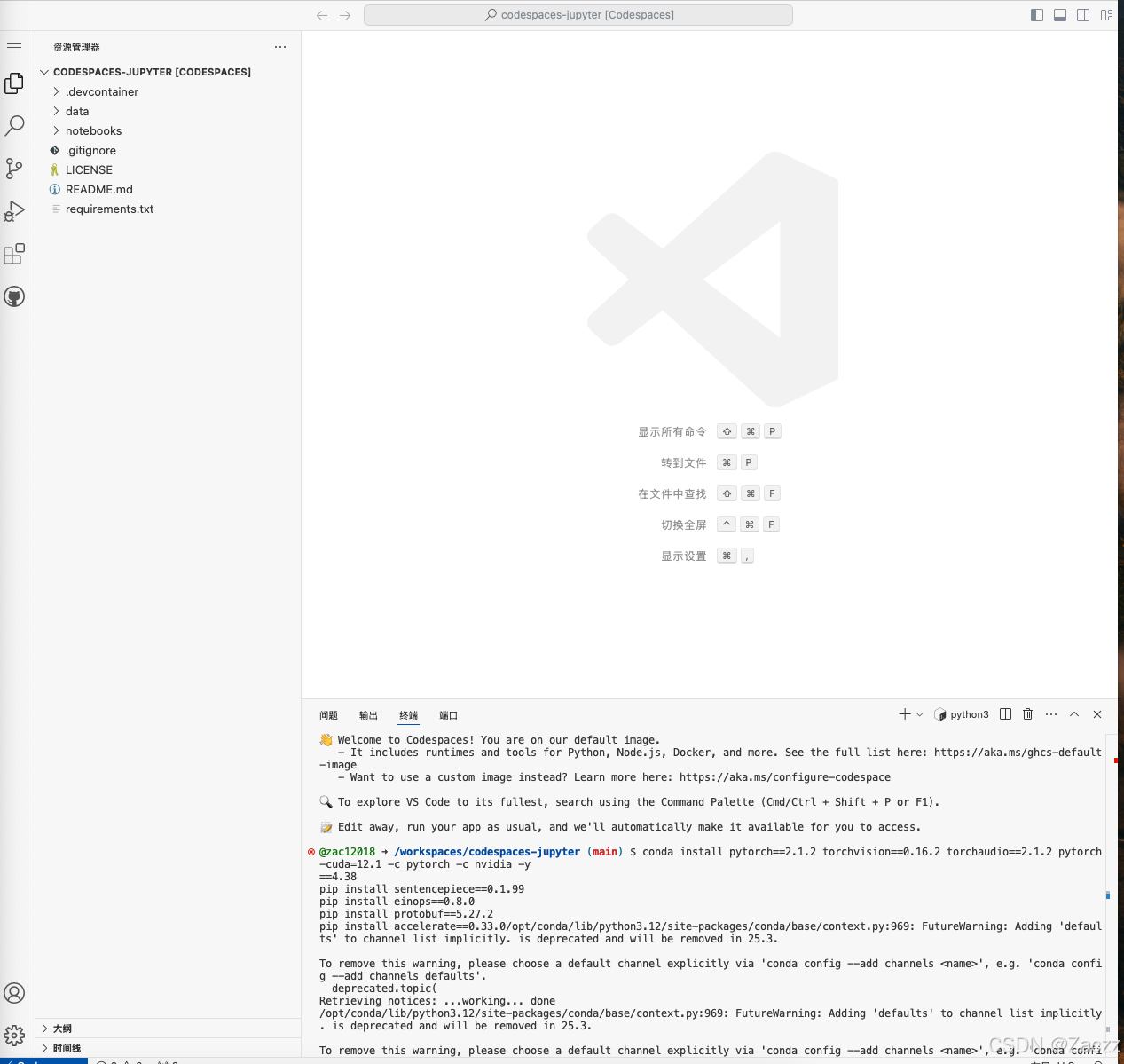Open terminal panel more actions ellipsis

pyautogui.click(x=1051, y=714)
